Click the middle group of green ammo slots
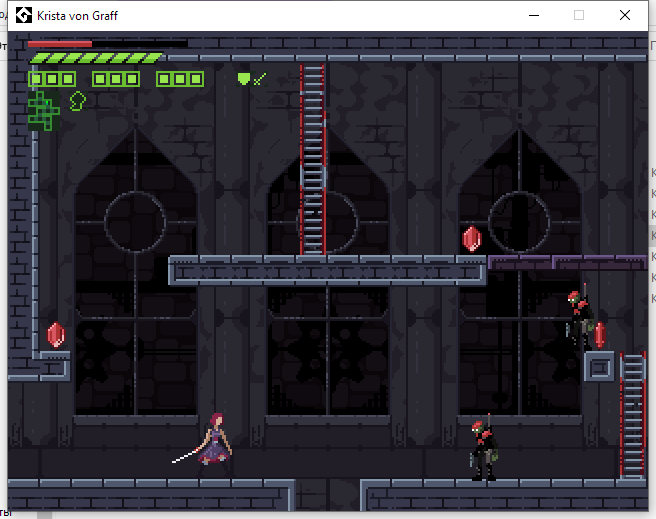The image size is (656, 519). 116,79
